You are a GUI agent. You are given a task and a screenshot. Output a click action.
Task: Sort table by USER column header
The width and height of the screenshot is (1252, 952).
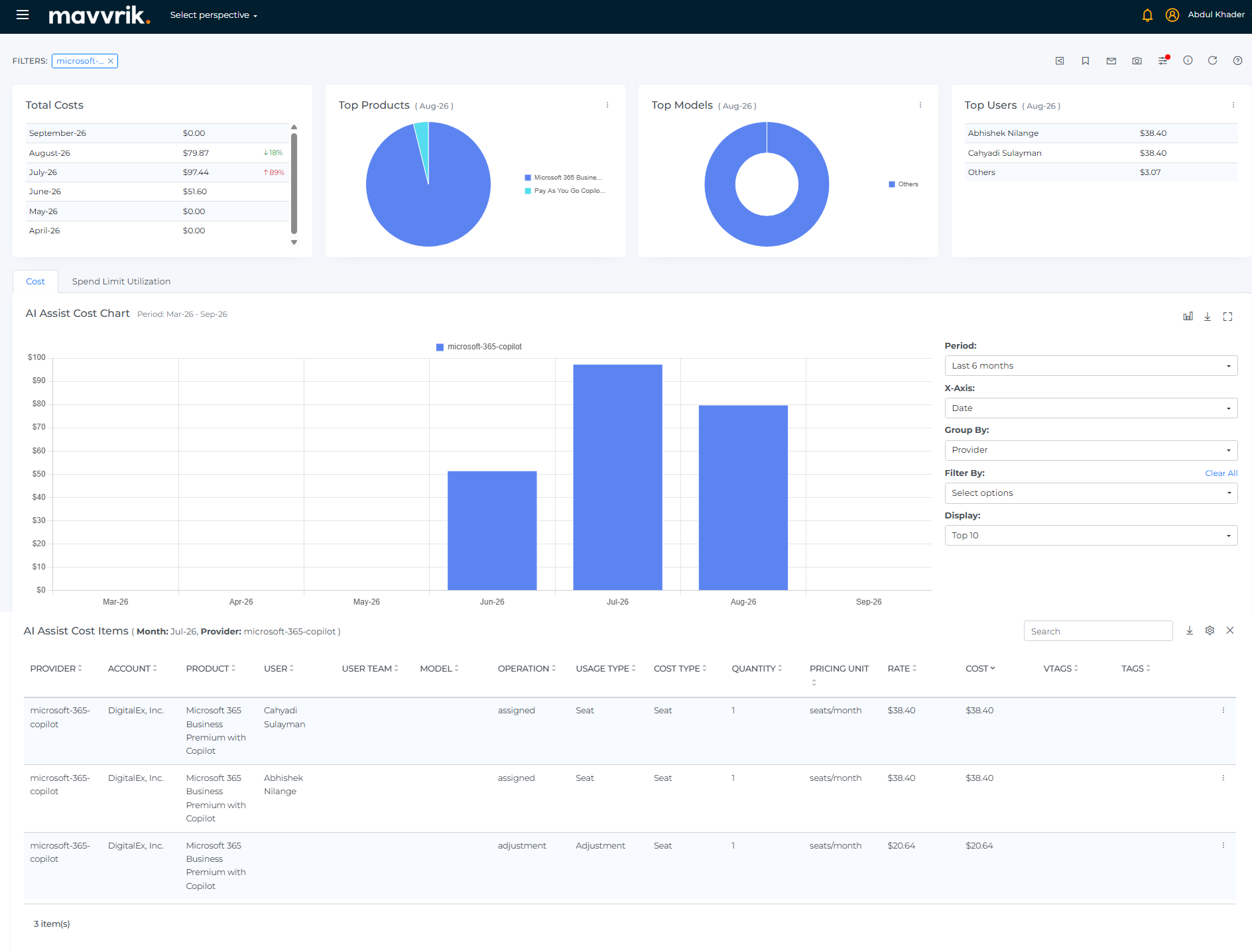[279, 668]
